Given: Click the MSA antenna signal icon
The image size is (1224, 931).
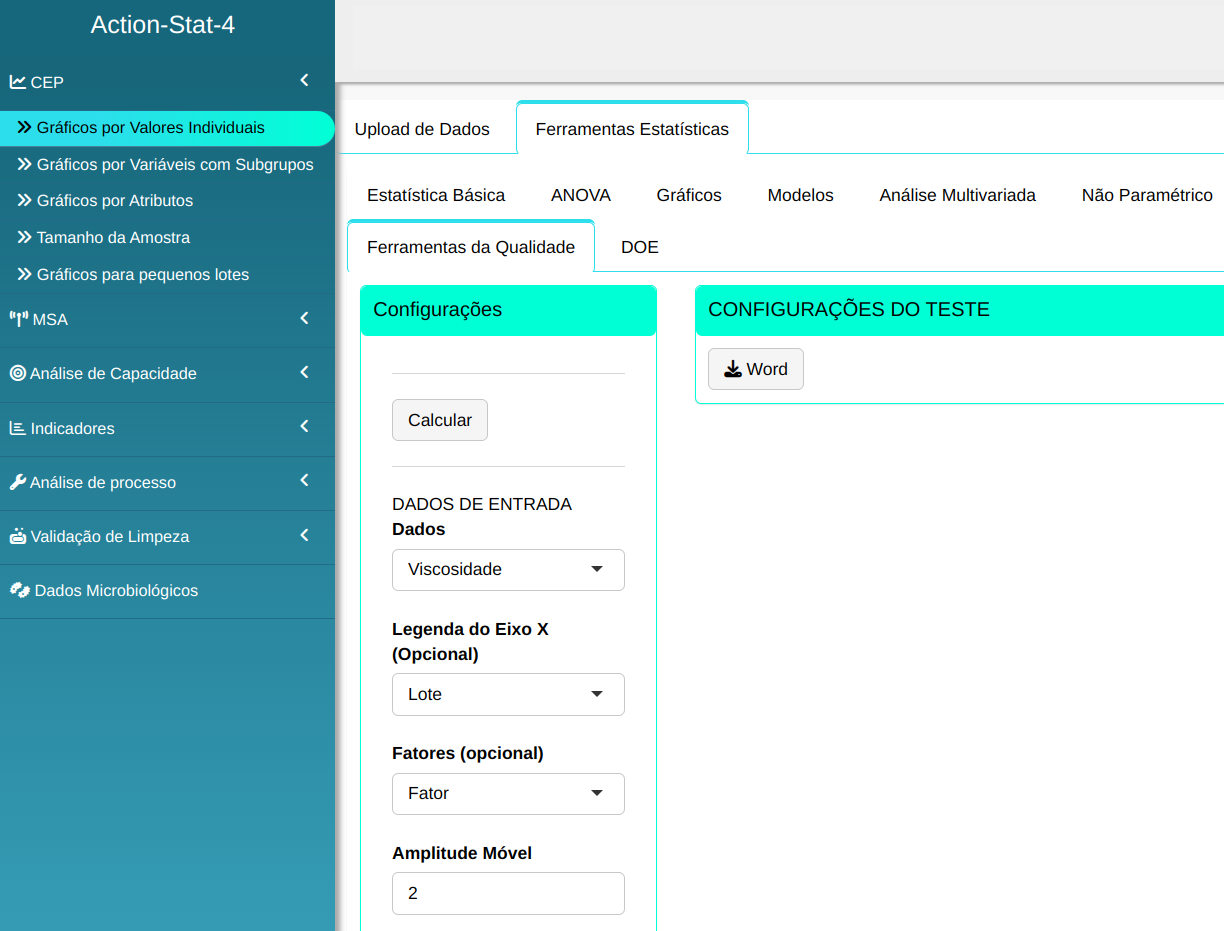Looking at the screenshot, I should coord(18,320).
